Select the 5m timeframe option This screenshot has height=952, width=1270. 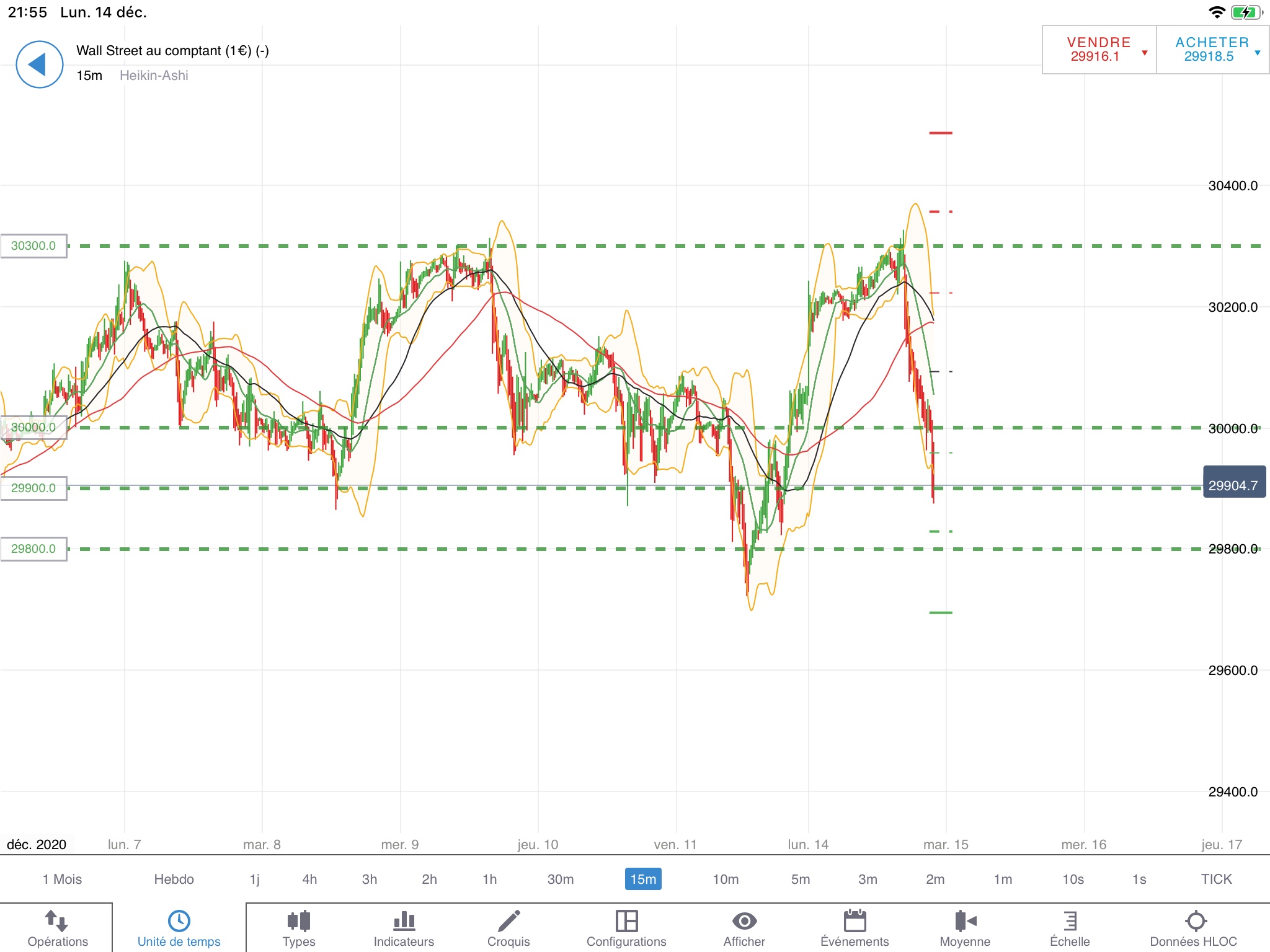coord(800,879)
